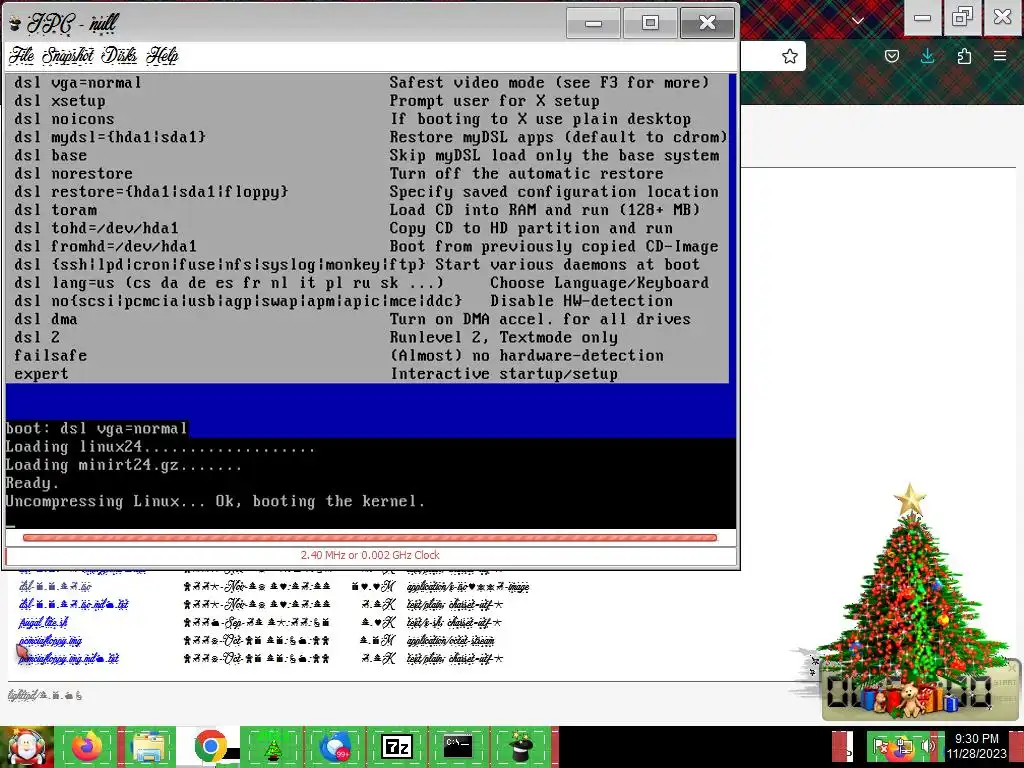Open the pcmciafloppy.img file link

[51, 640]
